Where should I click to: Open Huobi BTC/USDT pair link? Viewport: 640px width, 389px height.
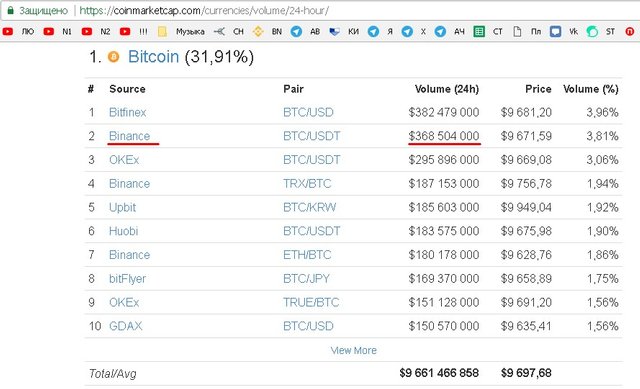(x=311, y=231)
